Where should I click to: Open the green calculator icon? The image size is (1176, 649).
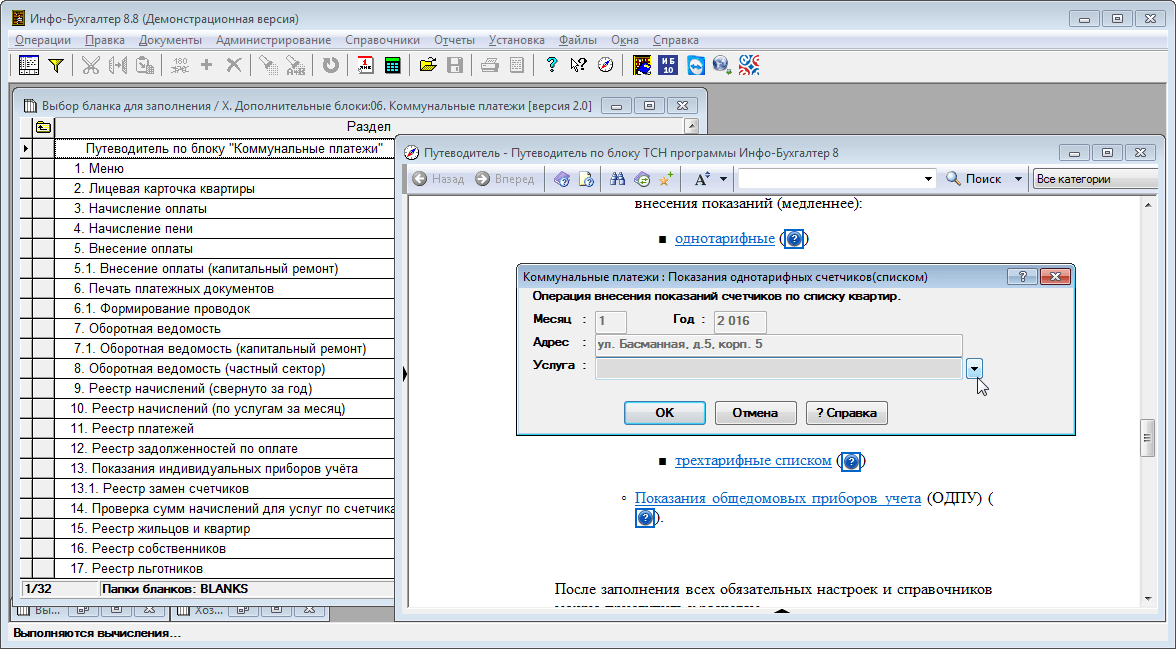point(392,65)
